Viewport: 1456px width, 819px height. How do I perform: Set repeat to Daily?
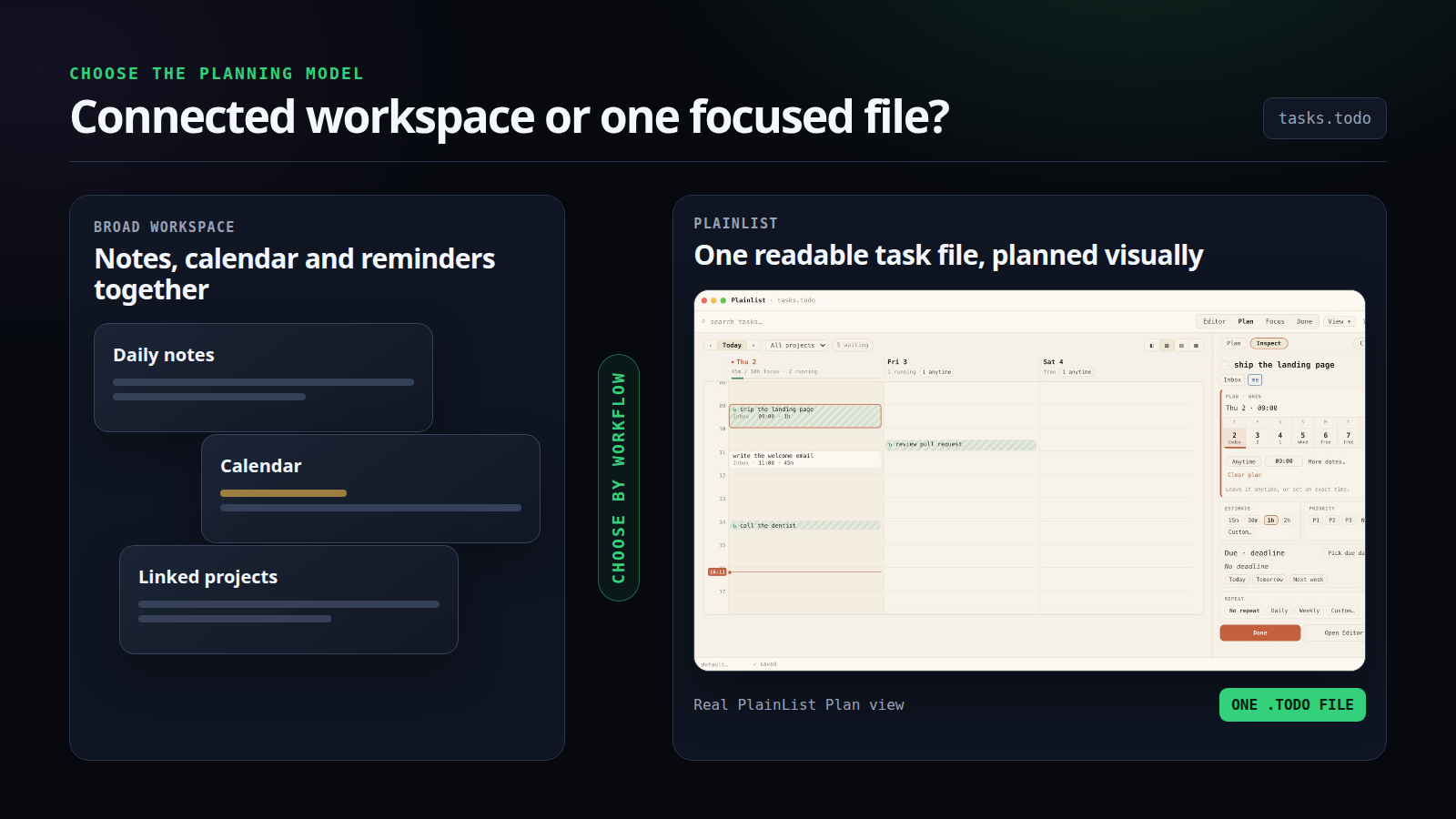pos(1279,611)
